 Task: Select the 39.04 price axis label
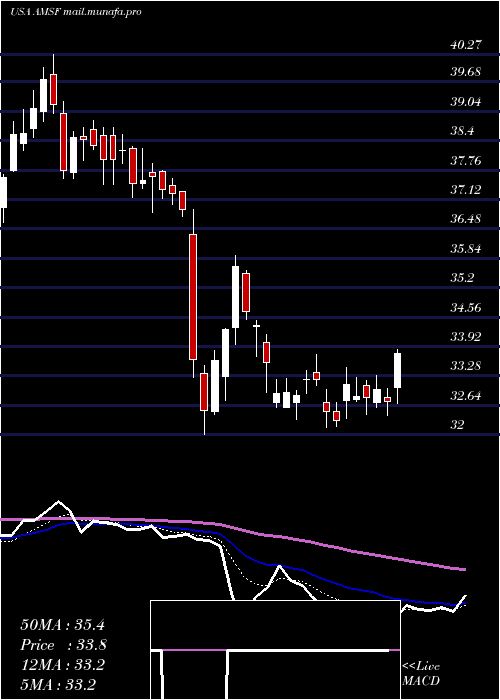coord(466,101)
